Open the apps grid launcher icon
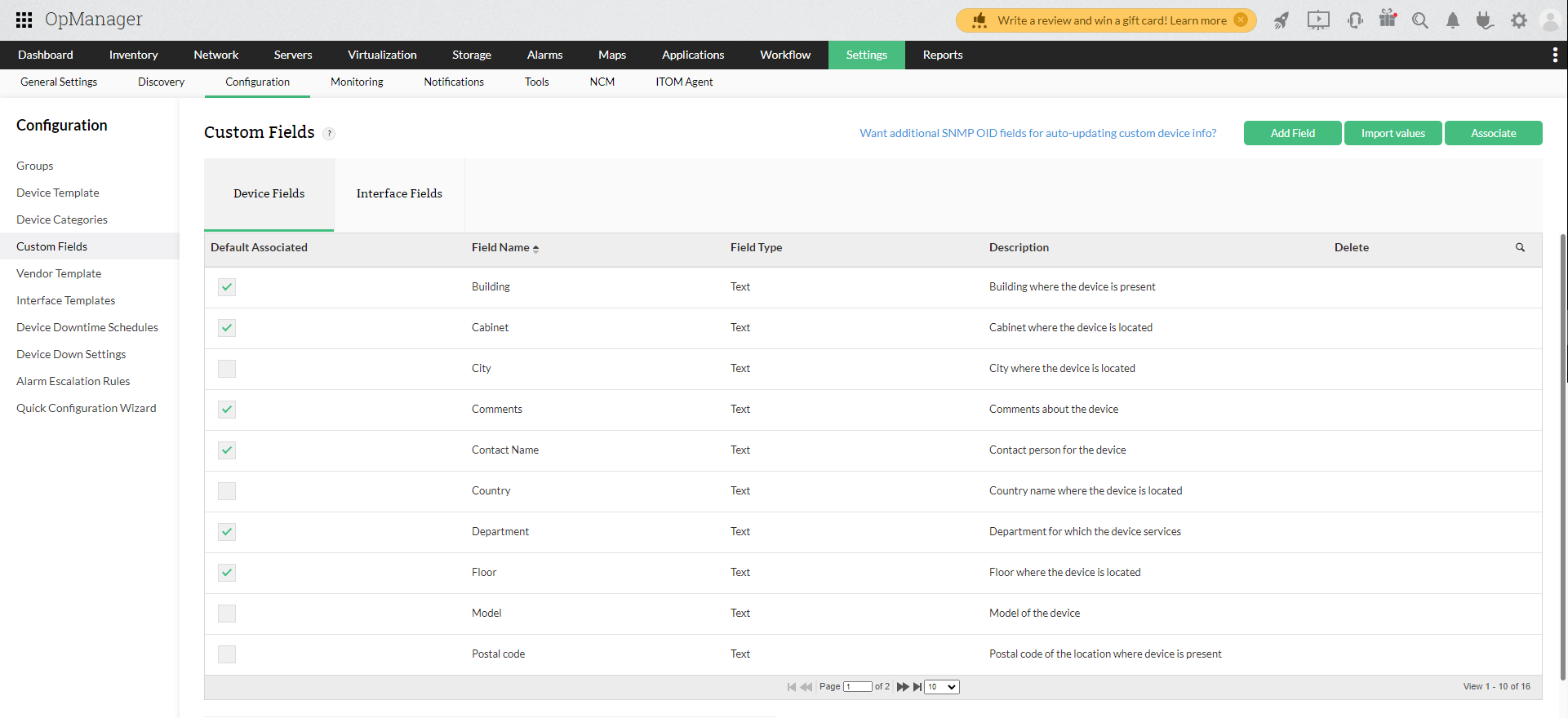The height and width of the screenshot is (718, 1568). [24, 20]
